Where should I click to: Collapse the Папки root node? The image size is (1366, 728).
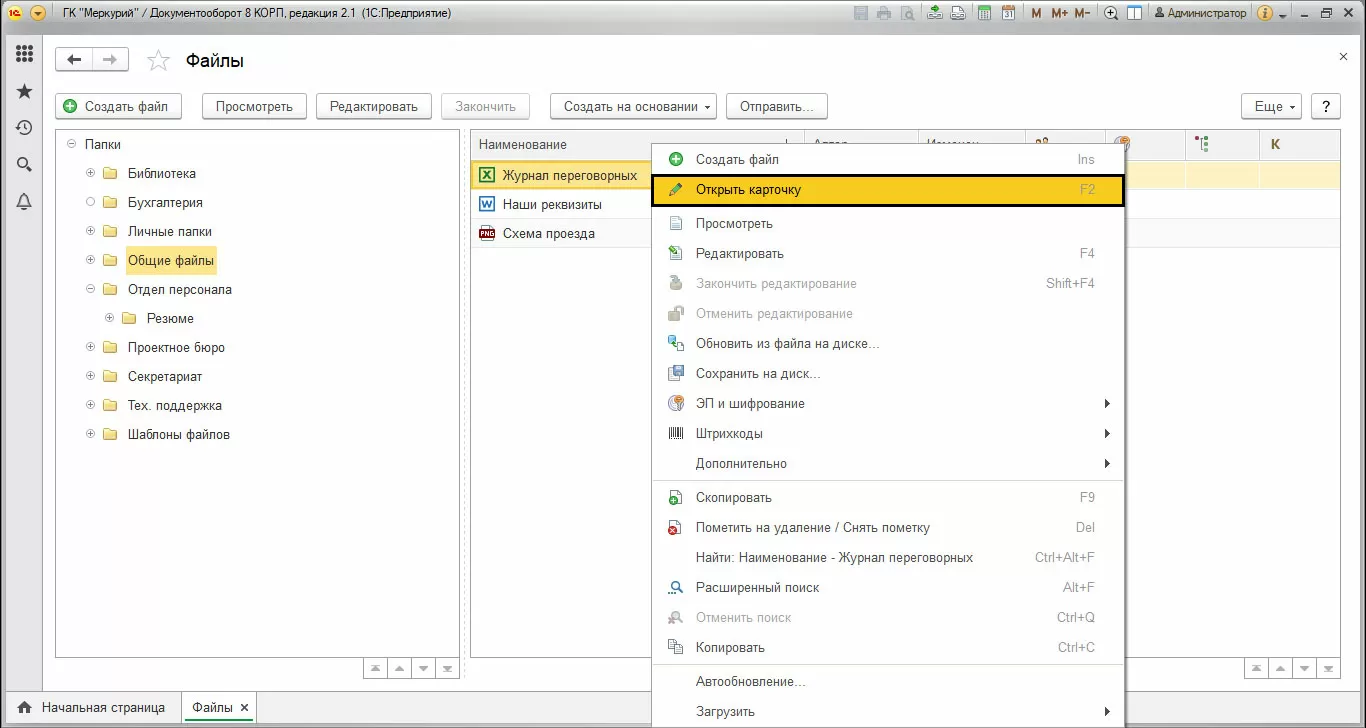coord(71,144)
